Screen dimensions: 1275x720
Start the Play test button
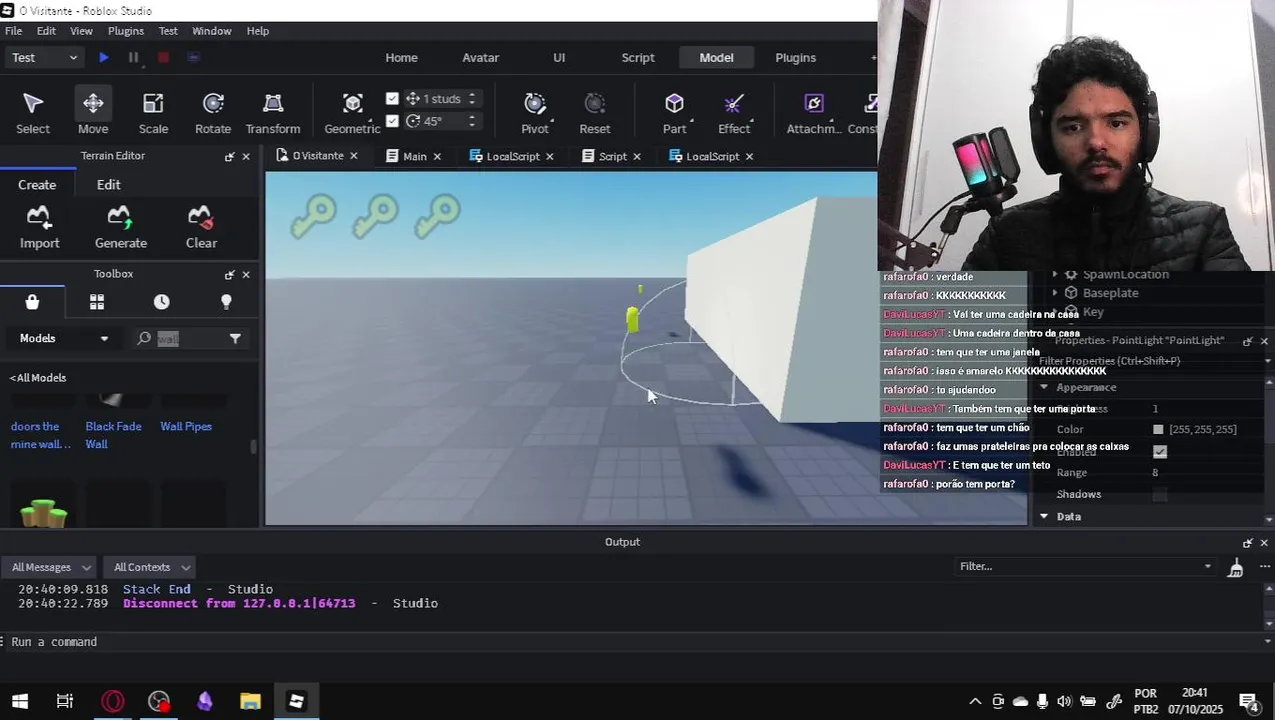click(104, 58)
